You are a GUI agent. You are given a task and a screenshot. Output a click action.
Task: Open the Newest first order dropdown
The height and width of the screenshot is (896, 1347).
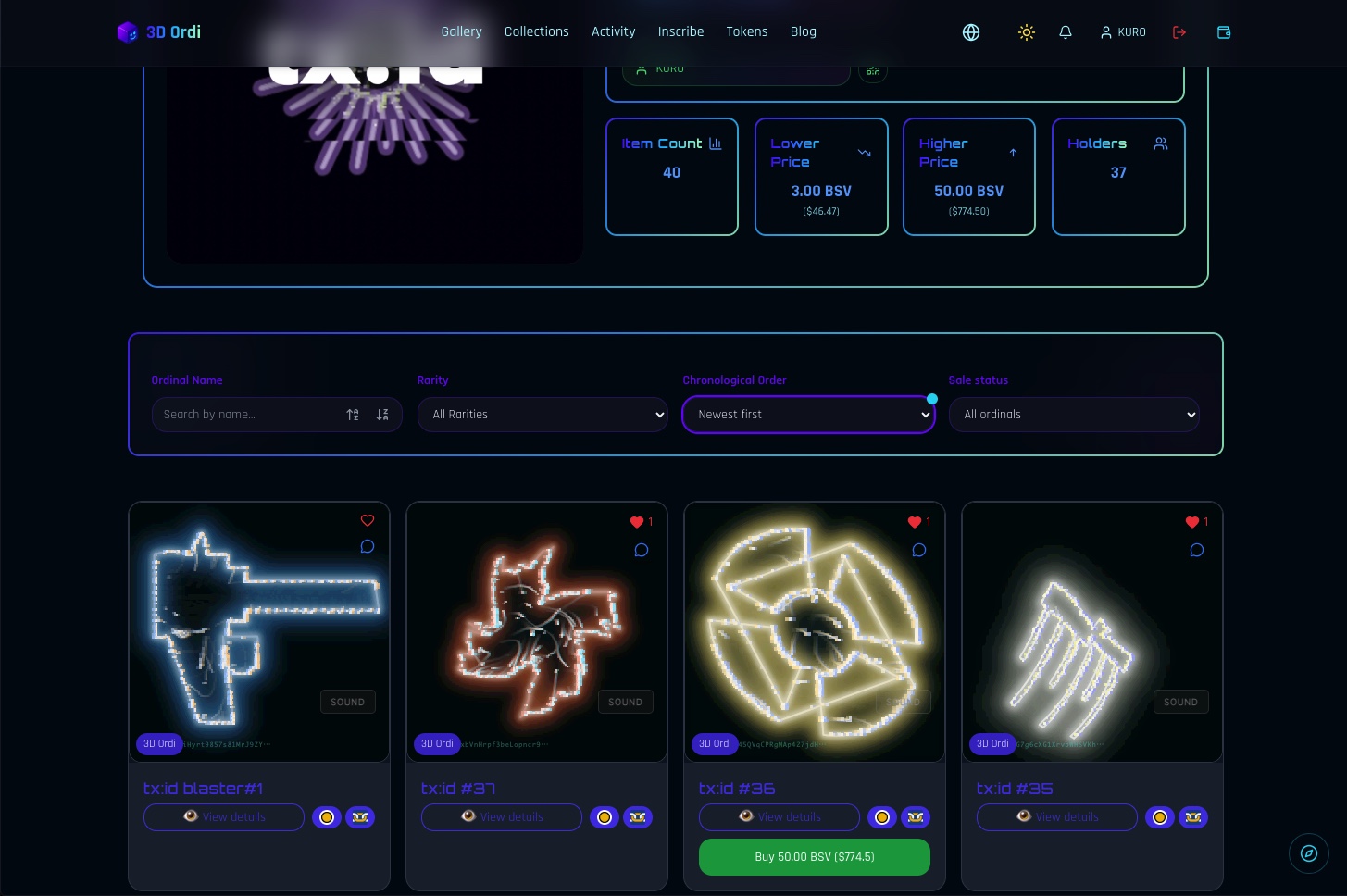tap(808, 415)
